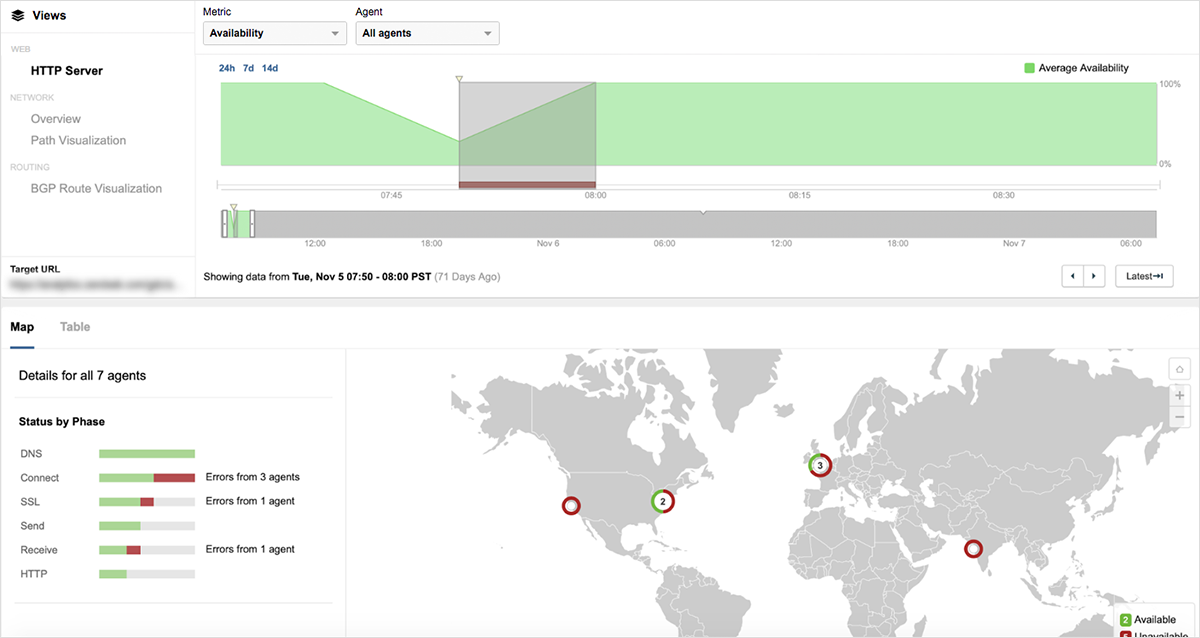Open BGP Route Visualization view
The width and height of the screenshot is (1200, 638).
pos(96,189)
